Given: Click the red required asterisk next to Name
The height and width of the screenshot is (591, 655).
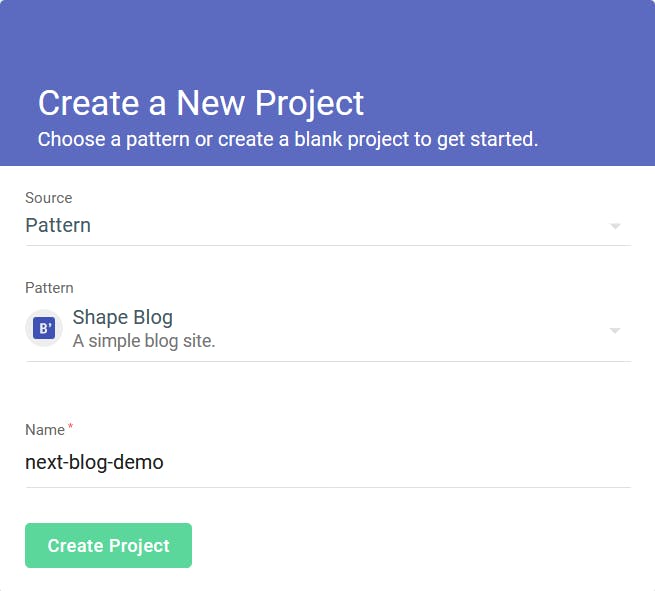Looking at the screenshot, I should (70, 426).
